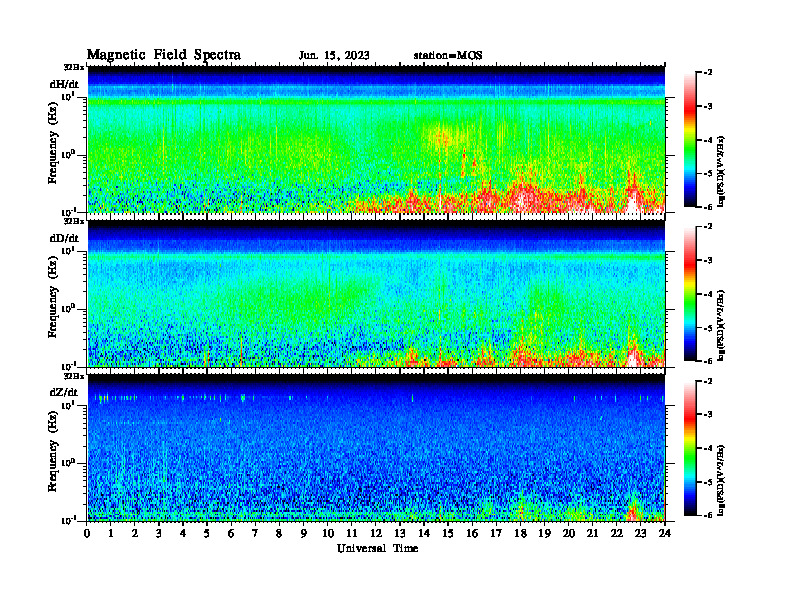Select the date text "Jun. 15, 2023"
This screenshot has width=792, height=612.
(334, 56)
